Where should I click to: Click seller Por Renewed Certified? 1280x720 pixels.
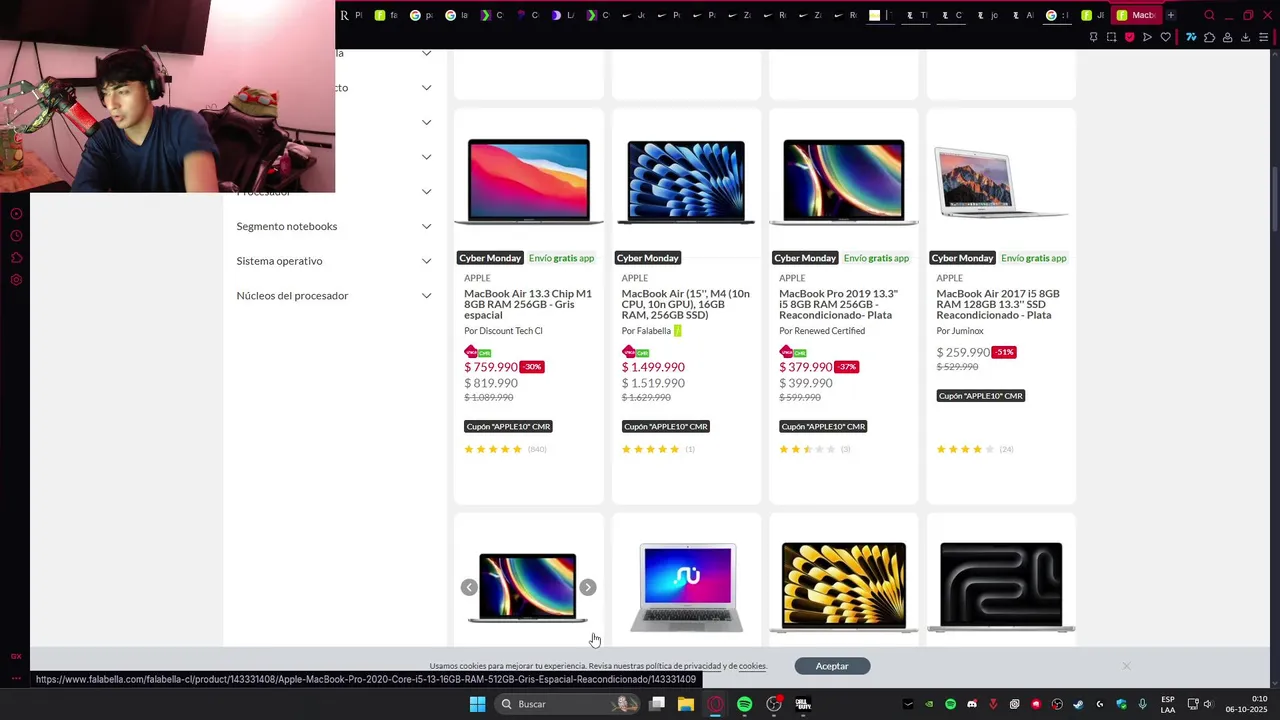[x=822, y=331]
